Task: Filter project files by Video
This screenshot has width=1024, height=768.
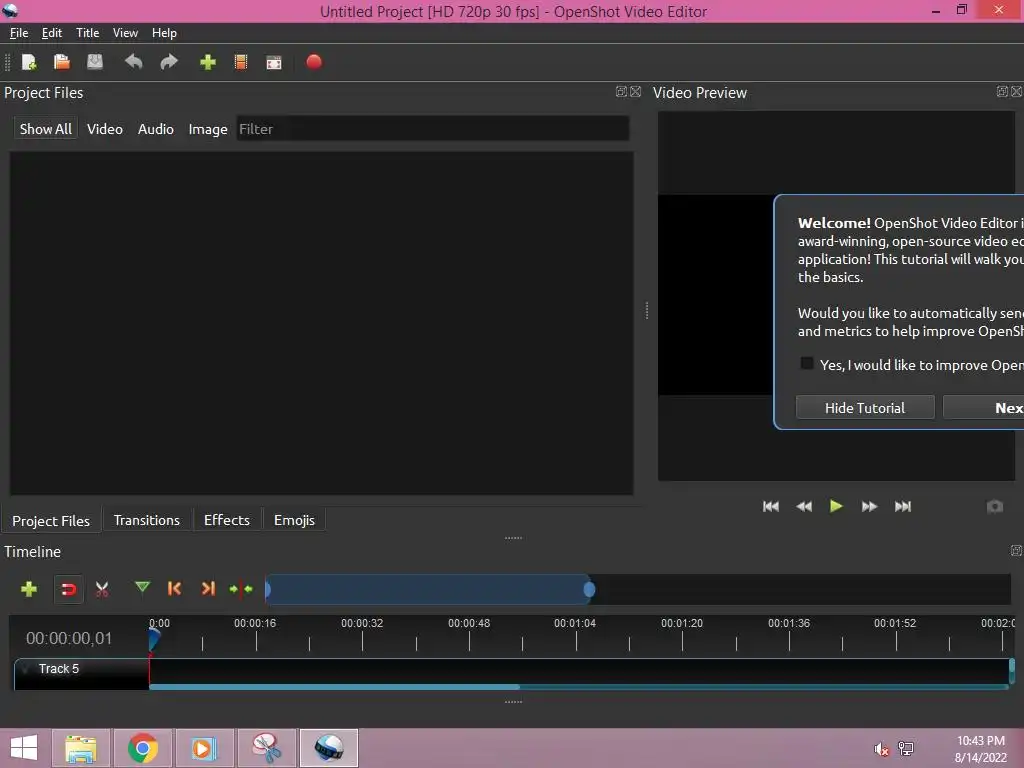Action: [104, 129]
